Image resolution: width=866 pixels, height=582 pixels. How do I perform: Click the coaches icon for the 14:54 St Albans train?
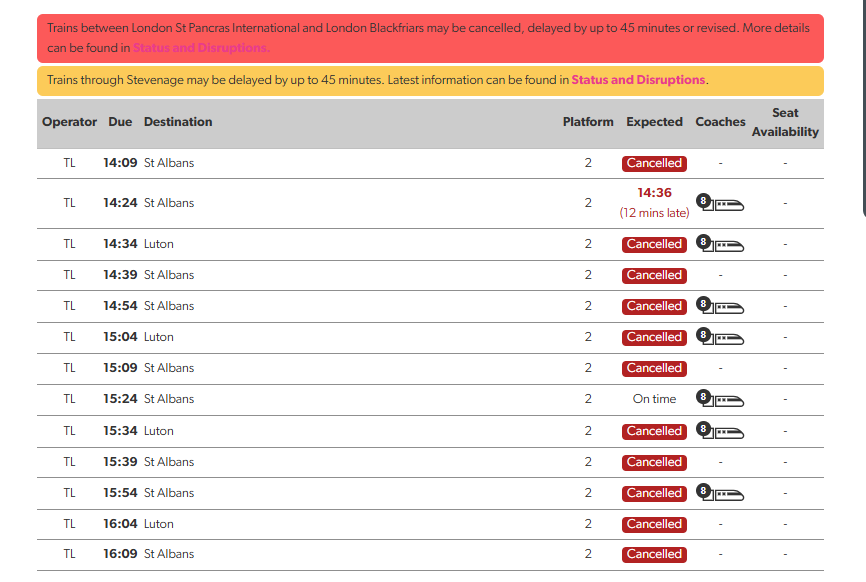pyautogui.click(x=720, y=305)
